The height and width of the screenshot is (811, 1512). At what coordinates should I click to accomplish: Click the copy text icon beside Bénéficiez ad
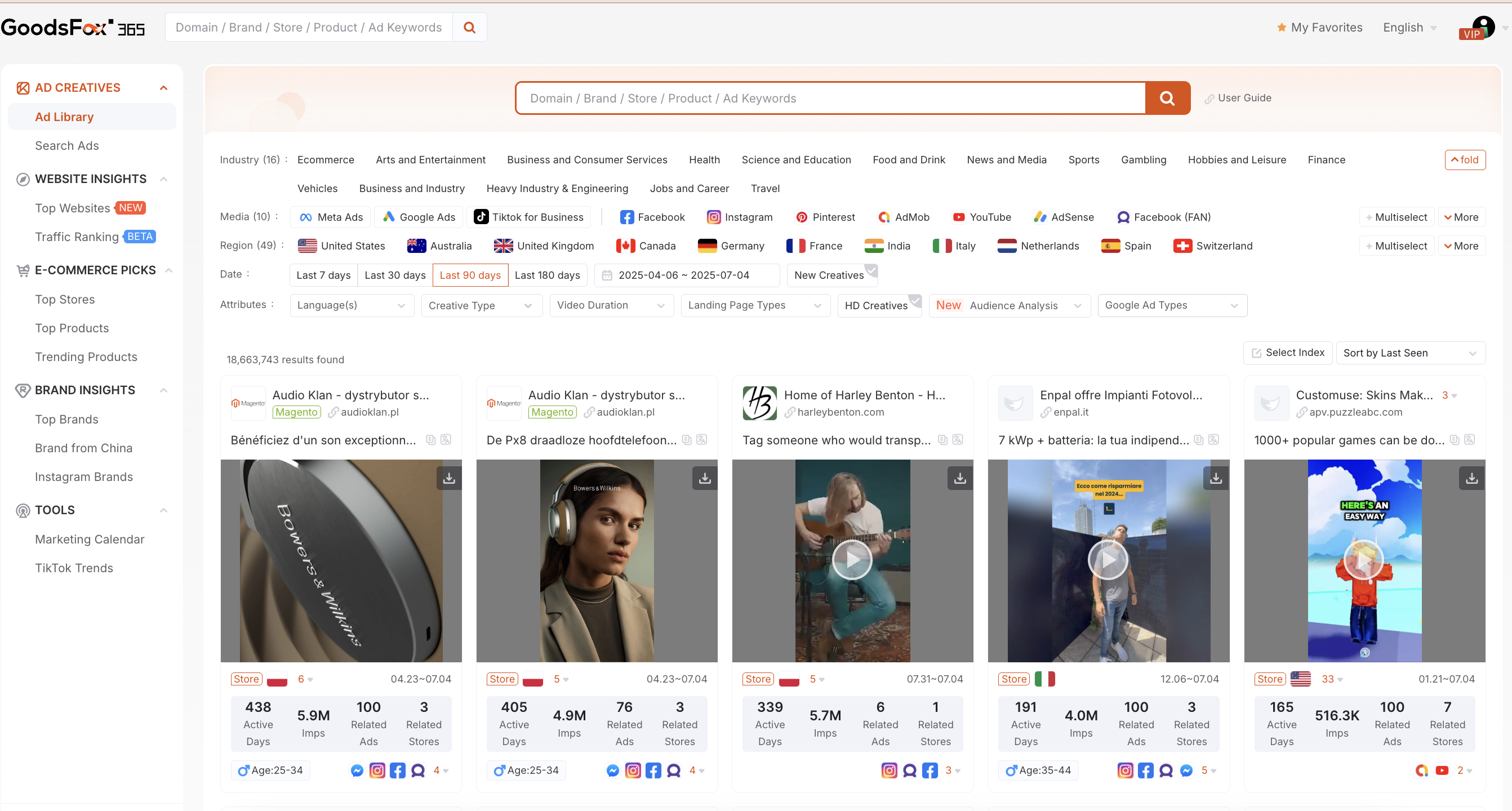click(x=431, y=439)
